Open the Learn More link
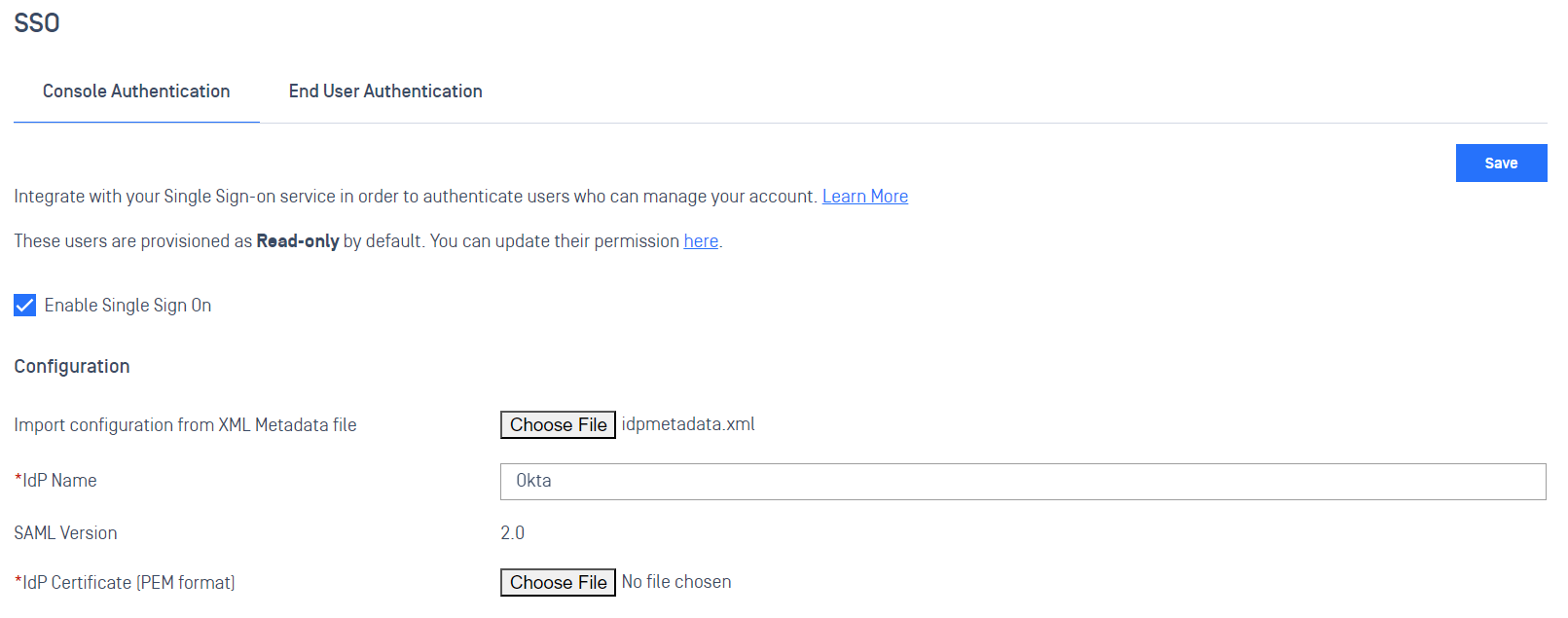The image size is (1568, 618). tap(865, 197)
